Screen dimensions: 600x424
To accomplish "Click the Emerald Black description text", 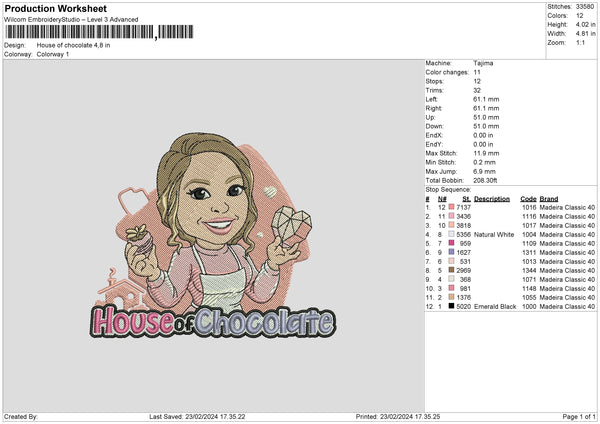I will tap(495, 306).
